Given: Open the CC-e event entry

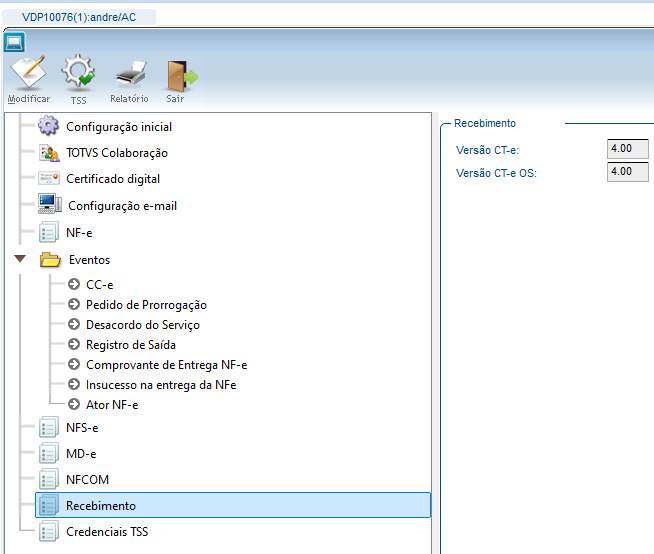Looking at the screenshot, I should [x=99, y=285].
